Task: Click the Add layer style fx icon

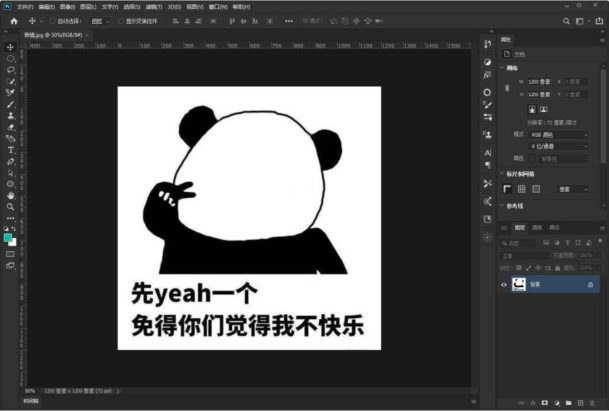Action: (533, 403)
